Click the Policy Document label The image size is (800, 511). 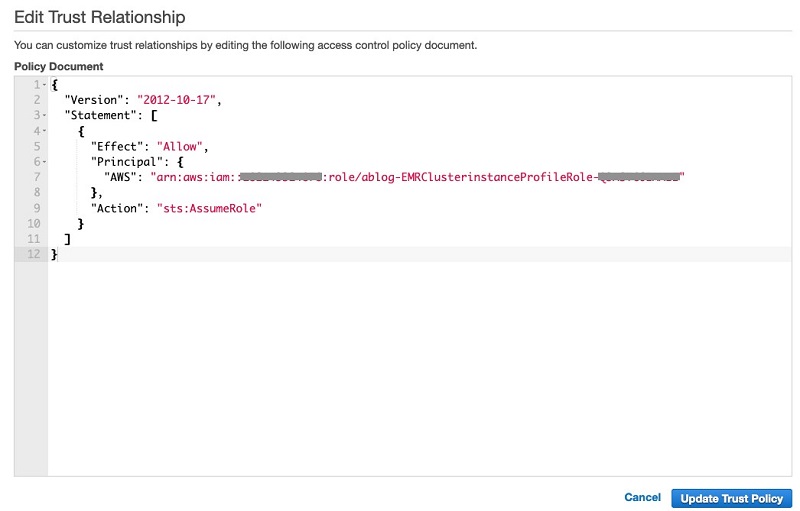click(x=59, y=66)
